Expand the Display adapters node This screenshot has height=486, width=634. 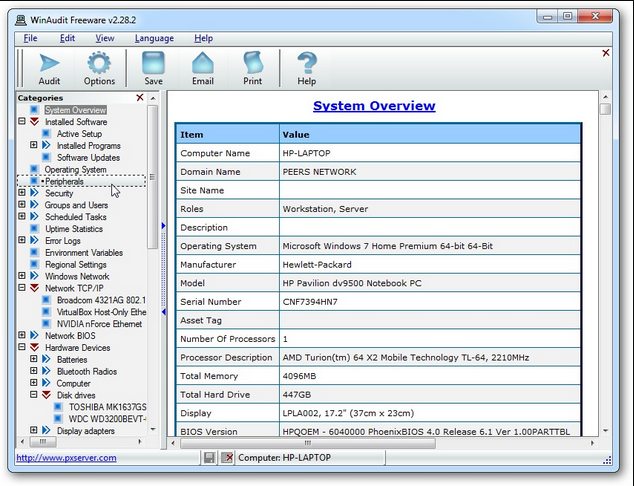pos(34,430)
